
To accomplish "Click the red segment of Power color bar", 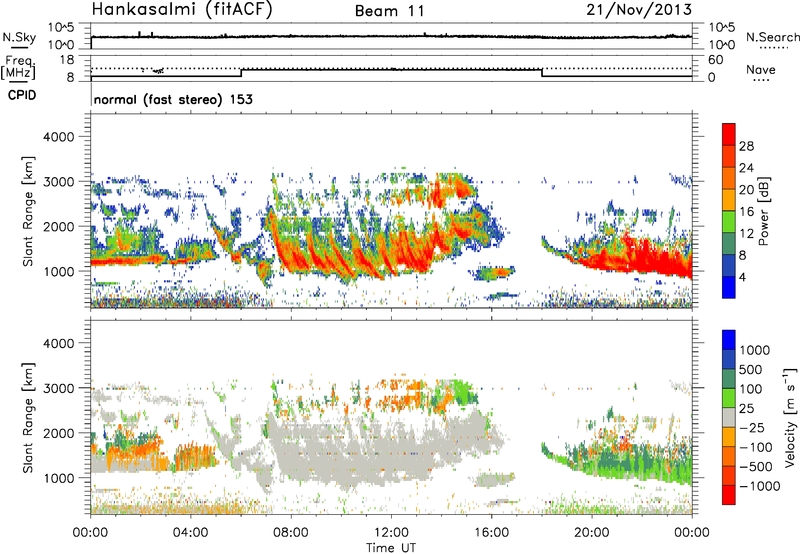I will point(729,134).
